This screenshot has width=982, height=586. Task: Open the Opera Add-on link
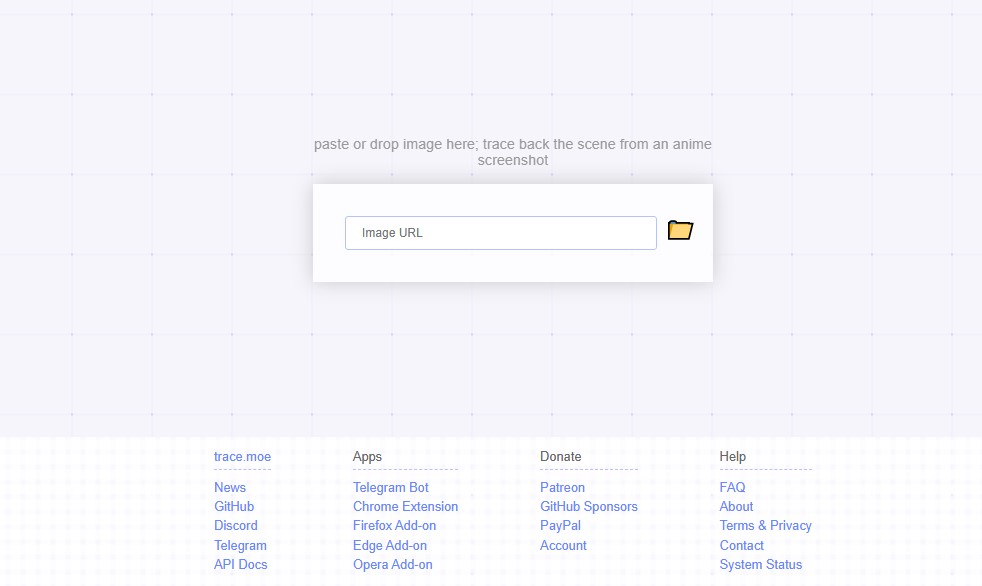pos(393,564)
